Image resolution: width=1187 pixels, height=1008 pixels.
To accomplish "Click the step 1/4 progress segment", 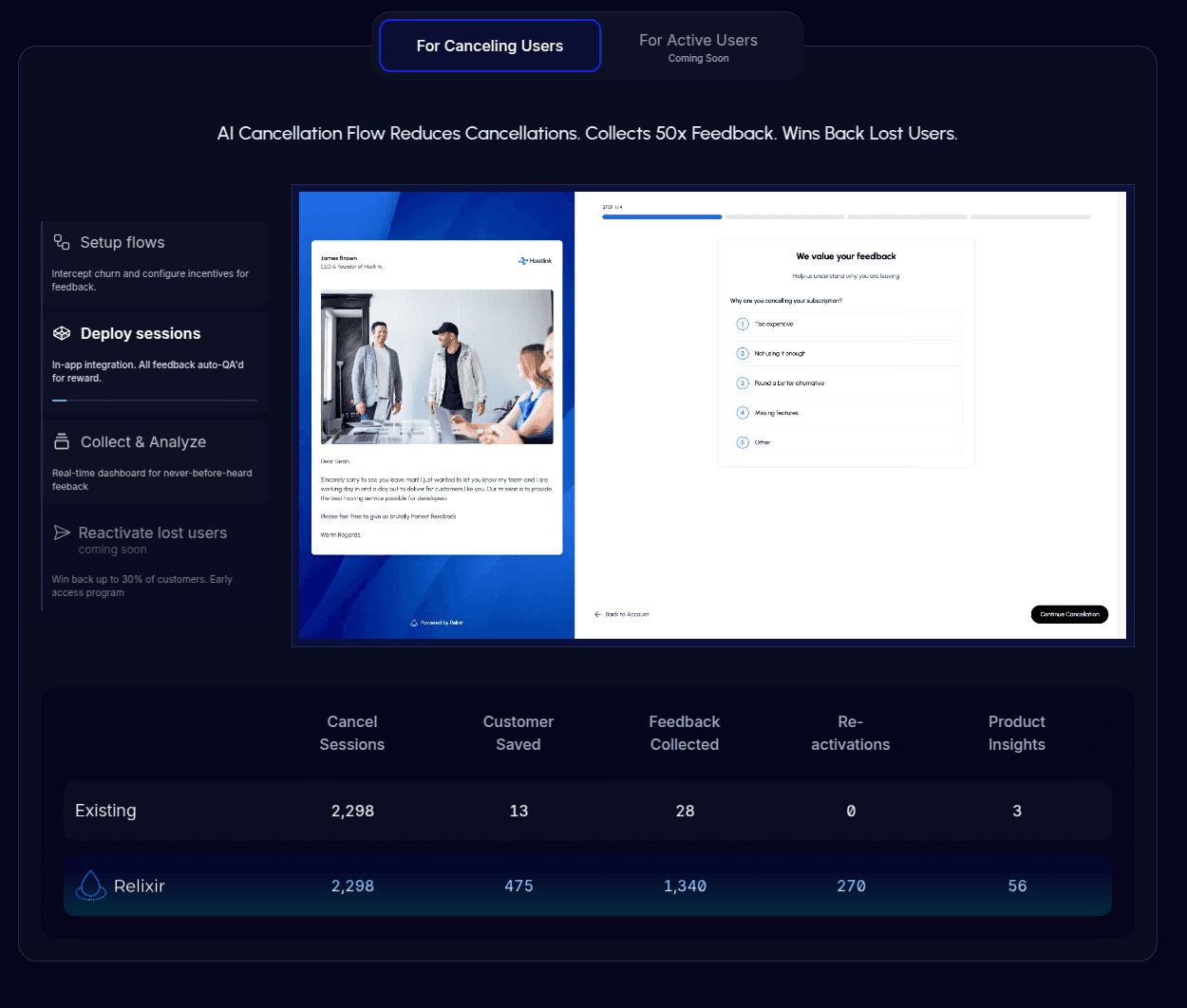I will [662, 217].
